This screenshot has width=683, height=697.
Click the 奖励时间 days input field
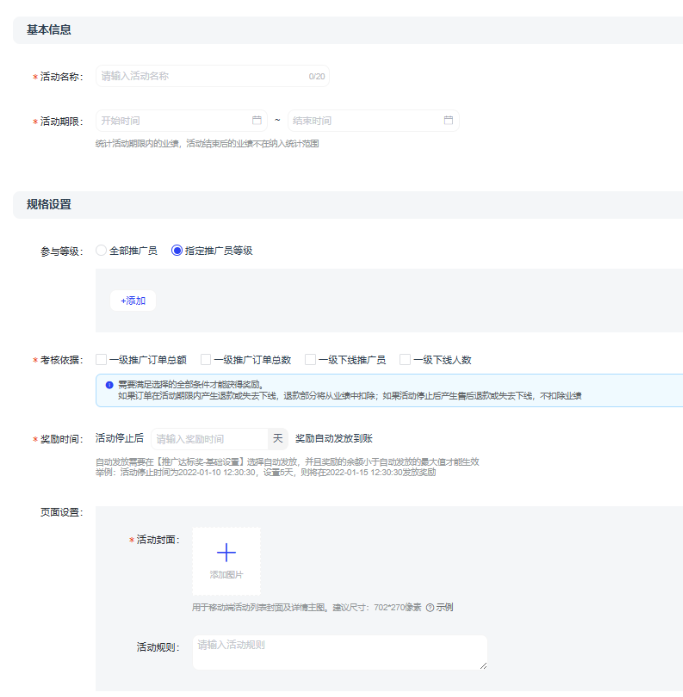pyautogui.click(x=208, y=439)
